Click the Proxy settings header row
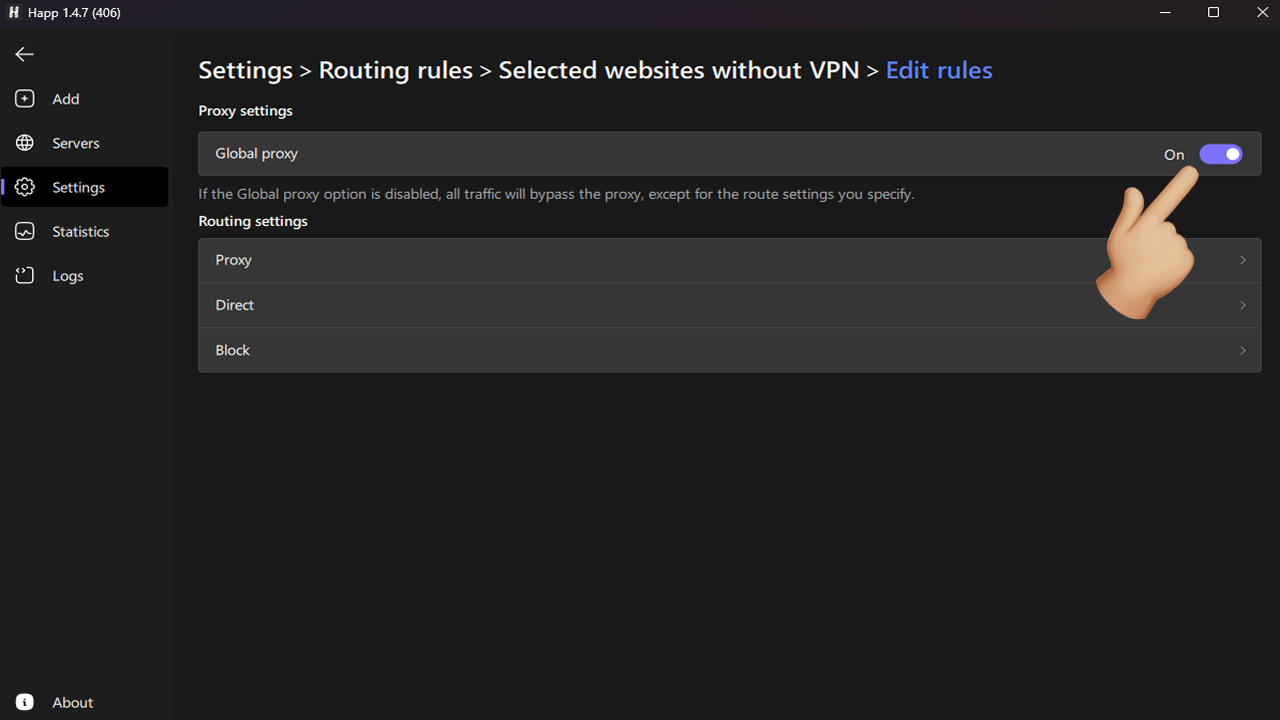1280x720 pixels. coord(245,110)
